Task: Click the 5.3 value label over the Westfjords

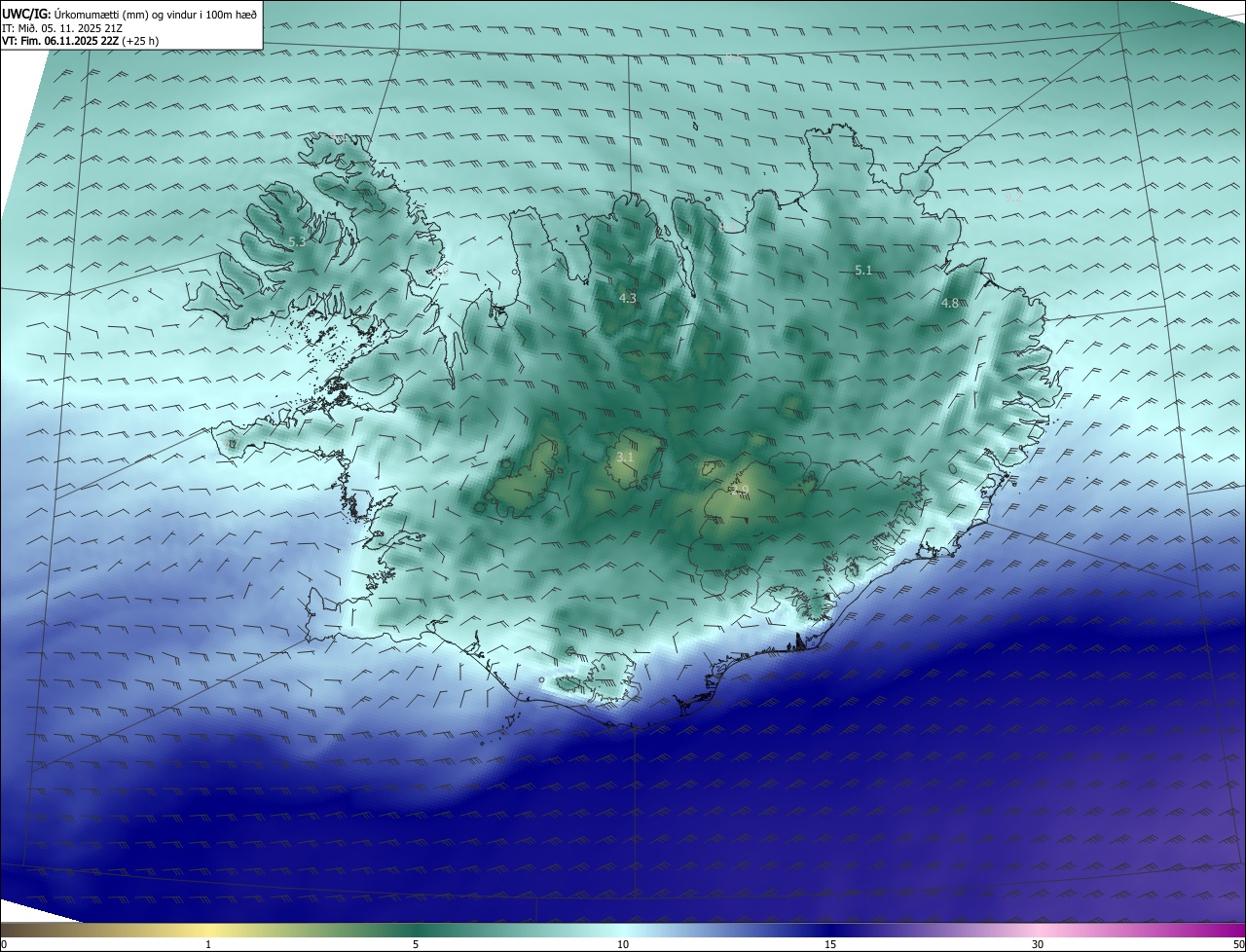Action: click(297, 241)
